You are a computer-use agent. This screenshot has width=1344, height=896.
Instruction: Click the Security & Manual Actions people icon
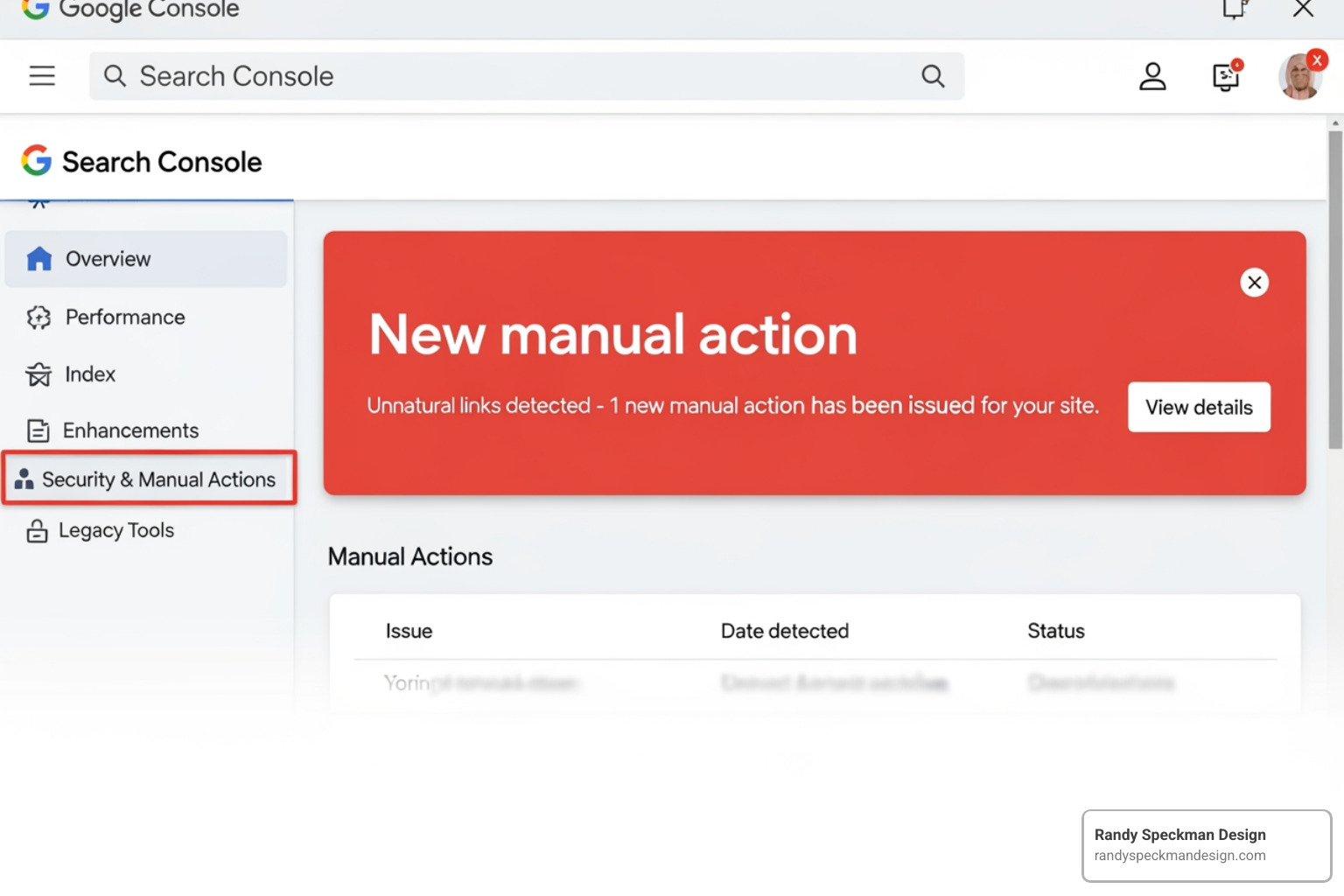pyautogui.click(x=24, y=479)
